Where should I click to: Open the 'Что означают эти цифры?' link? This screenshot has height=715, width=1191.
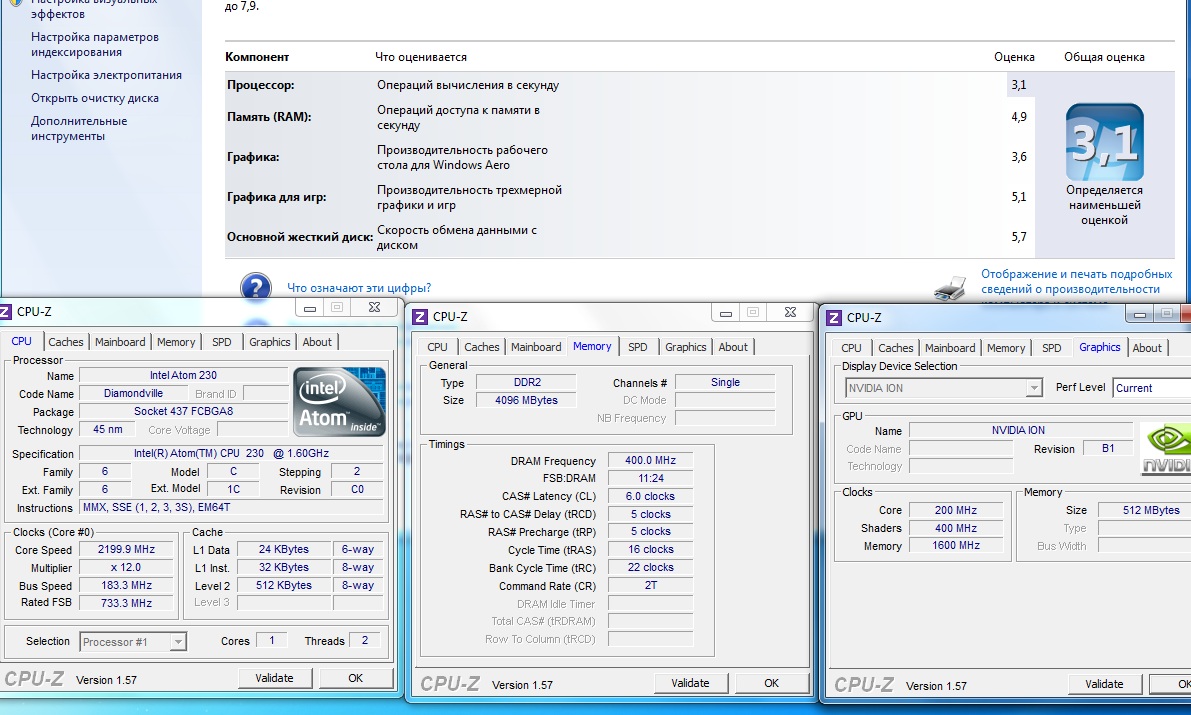point(359,288)
